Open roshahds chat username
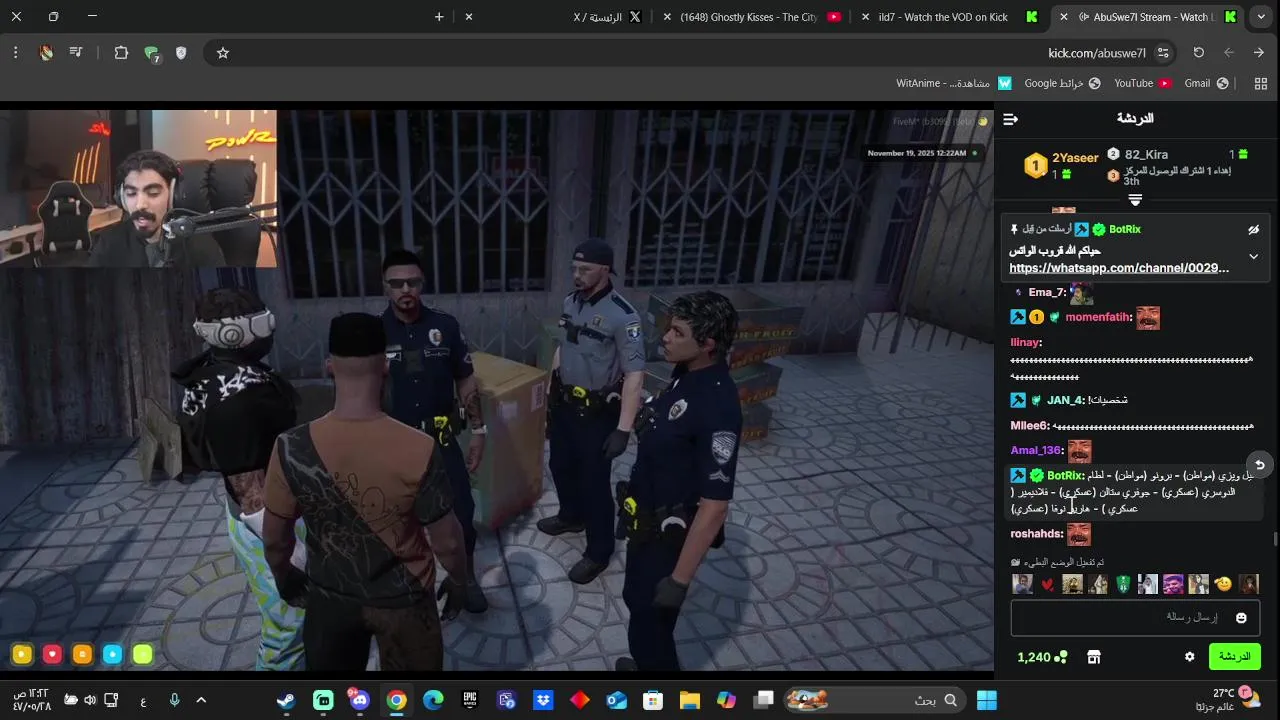Screen dimensions: 1280x720 (x=1037, y=534)
